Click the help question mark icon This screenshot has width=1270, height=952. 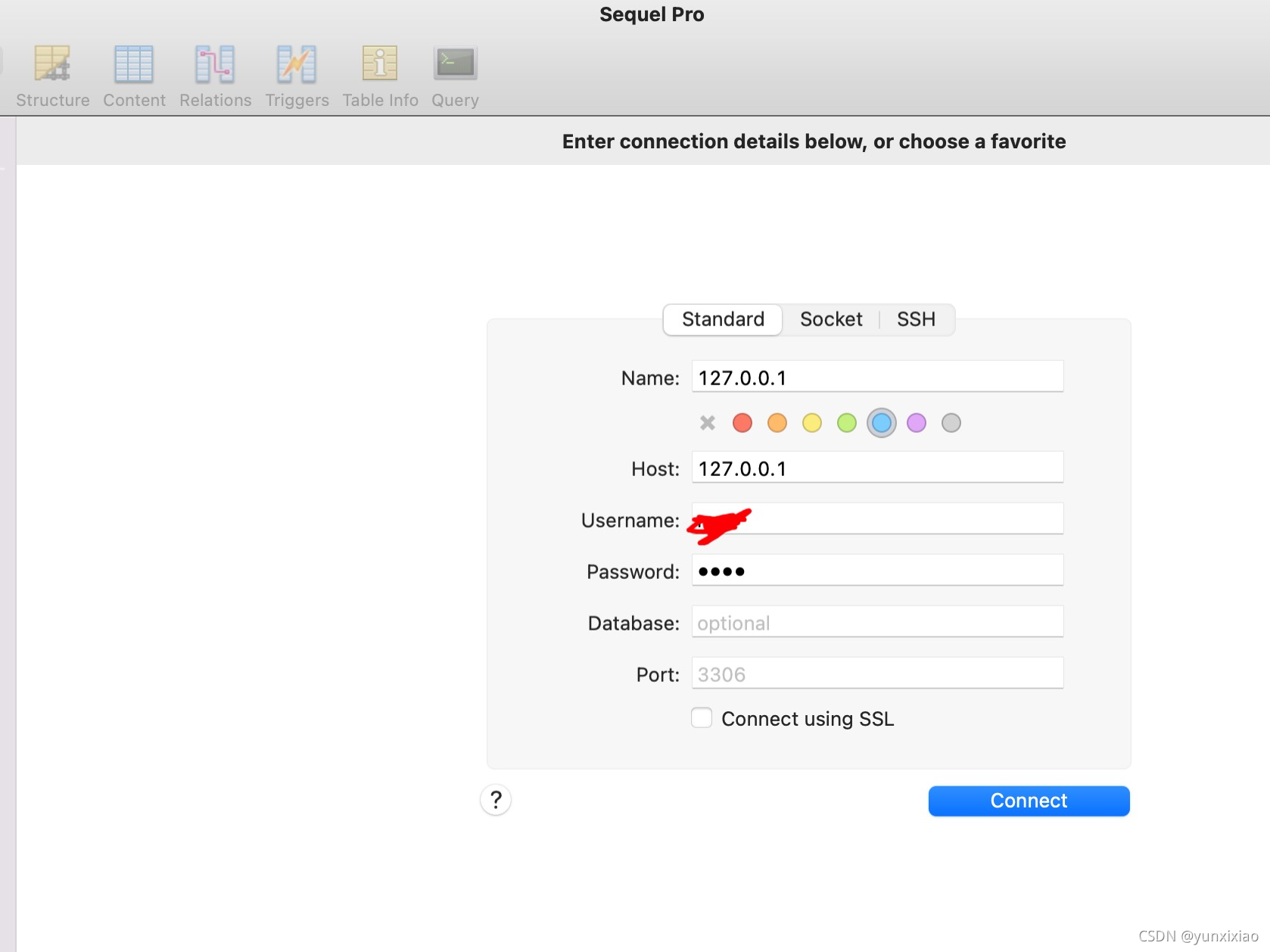496,800
